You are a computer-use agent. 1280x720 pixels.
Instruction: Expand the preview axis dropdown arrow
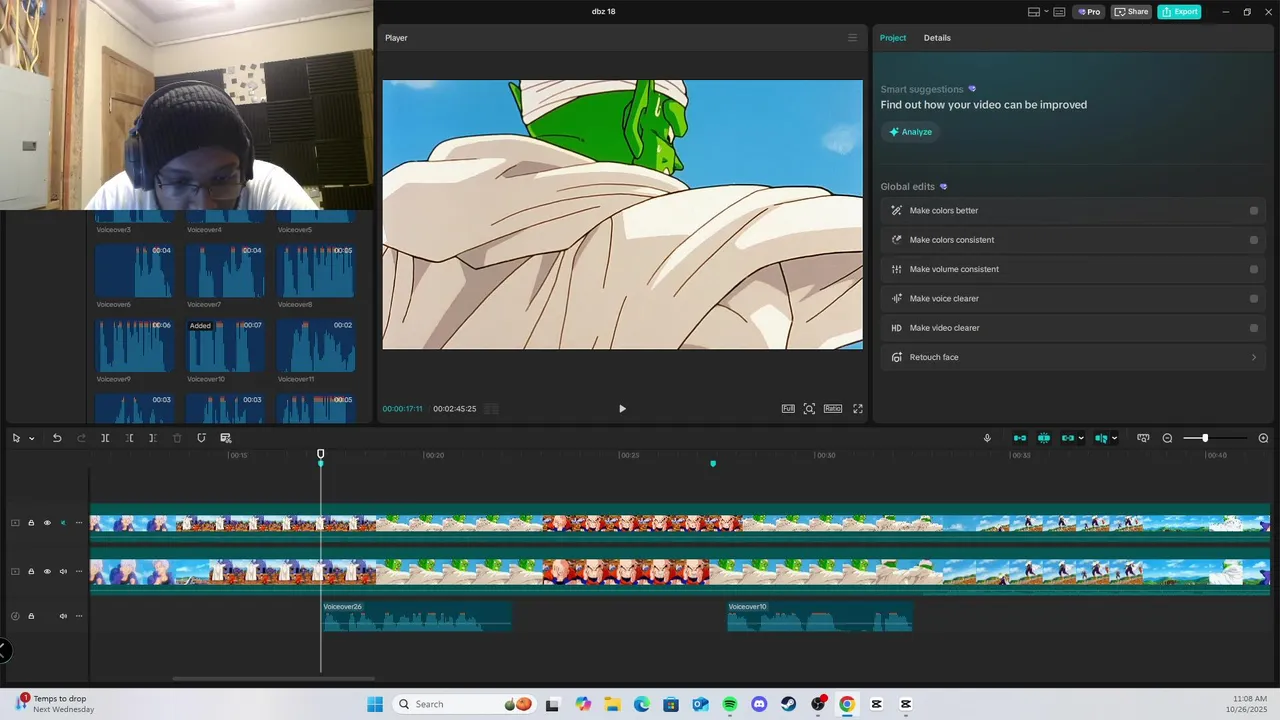(x=1114, y=438)
